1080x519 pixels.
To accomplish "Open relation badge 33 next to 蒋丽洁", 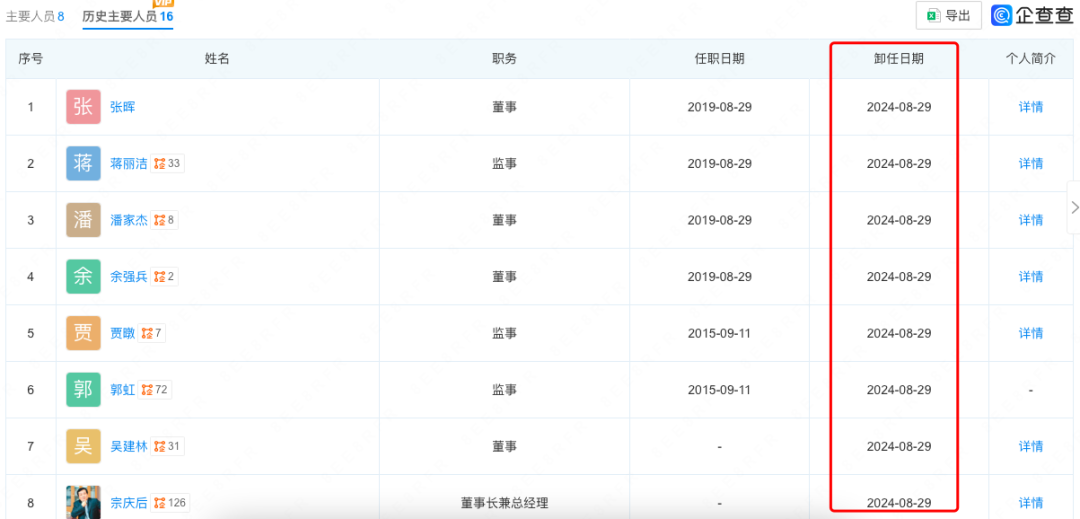I will pos(168,164).
